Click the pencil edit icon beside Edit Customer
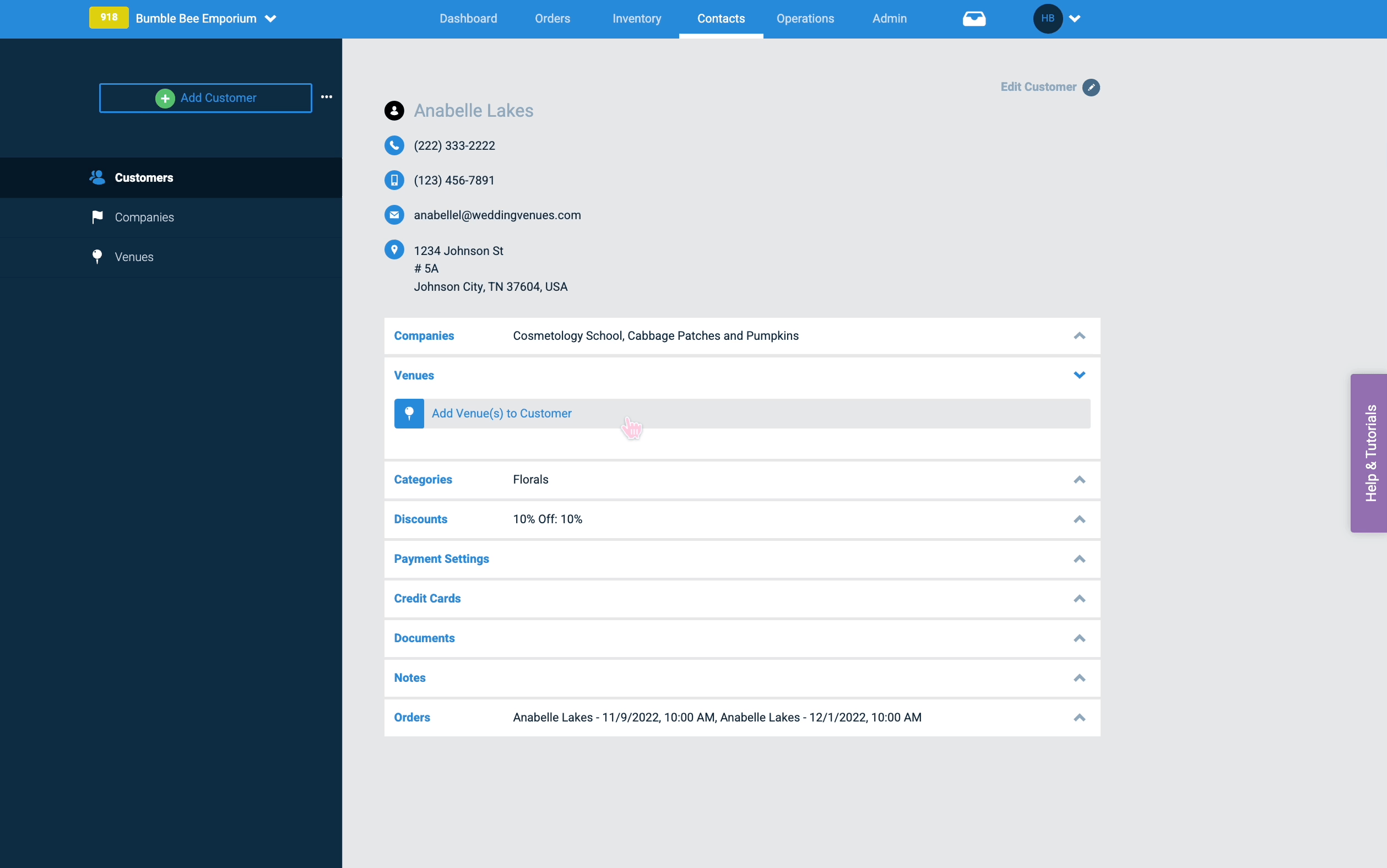 [x=1091, y=87]
